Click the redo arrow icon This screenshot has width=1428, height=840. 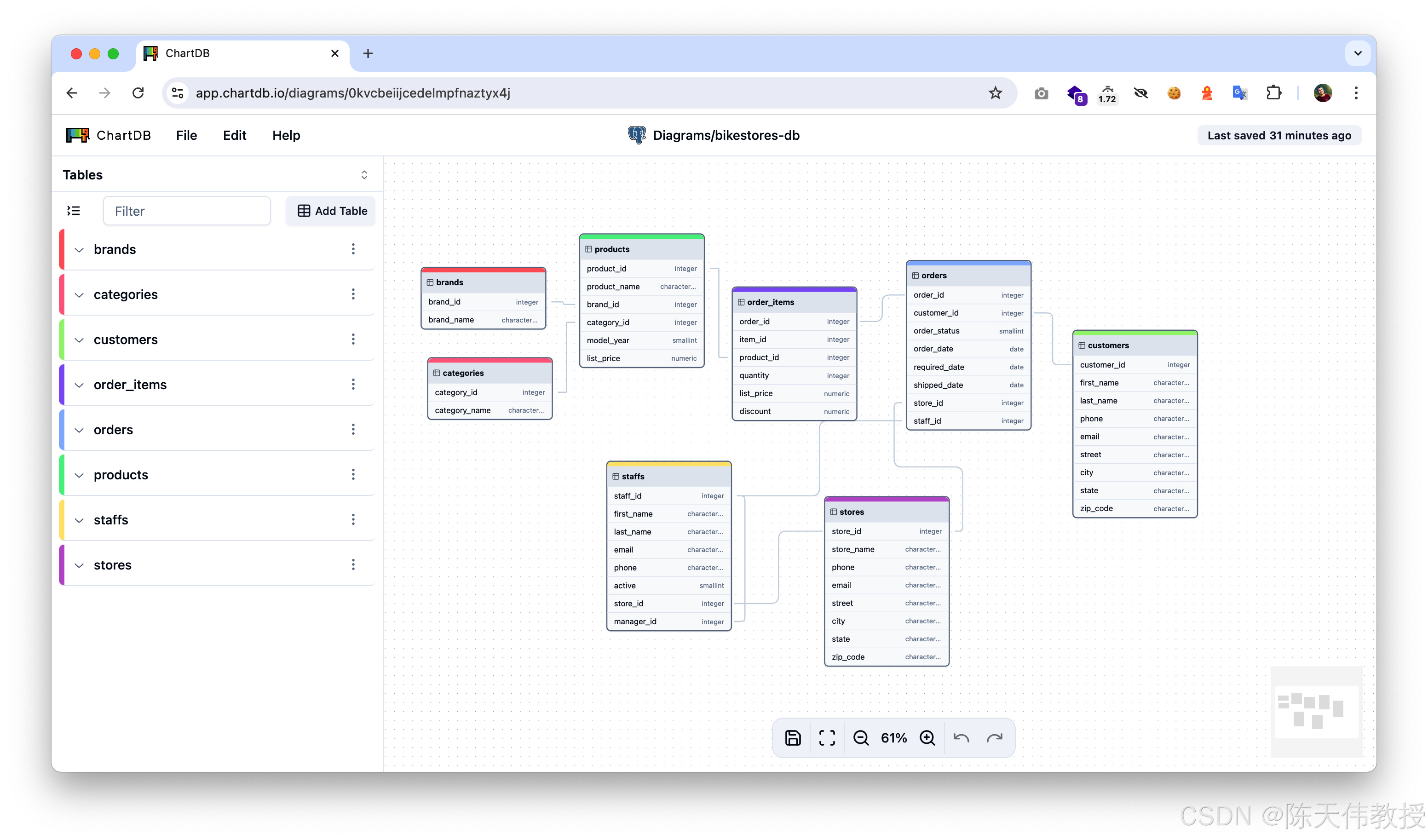coord(995,737)
